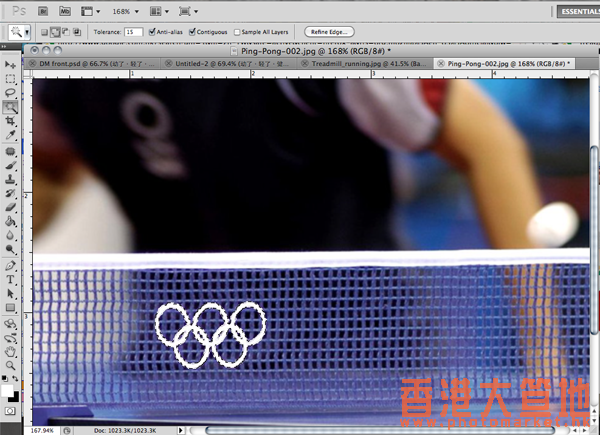Reset to default foreground and background colors
Viewport: 600px width, 435px height.
coord(5,378)
